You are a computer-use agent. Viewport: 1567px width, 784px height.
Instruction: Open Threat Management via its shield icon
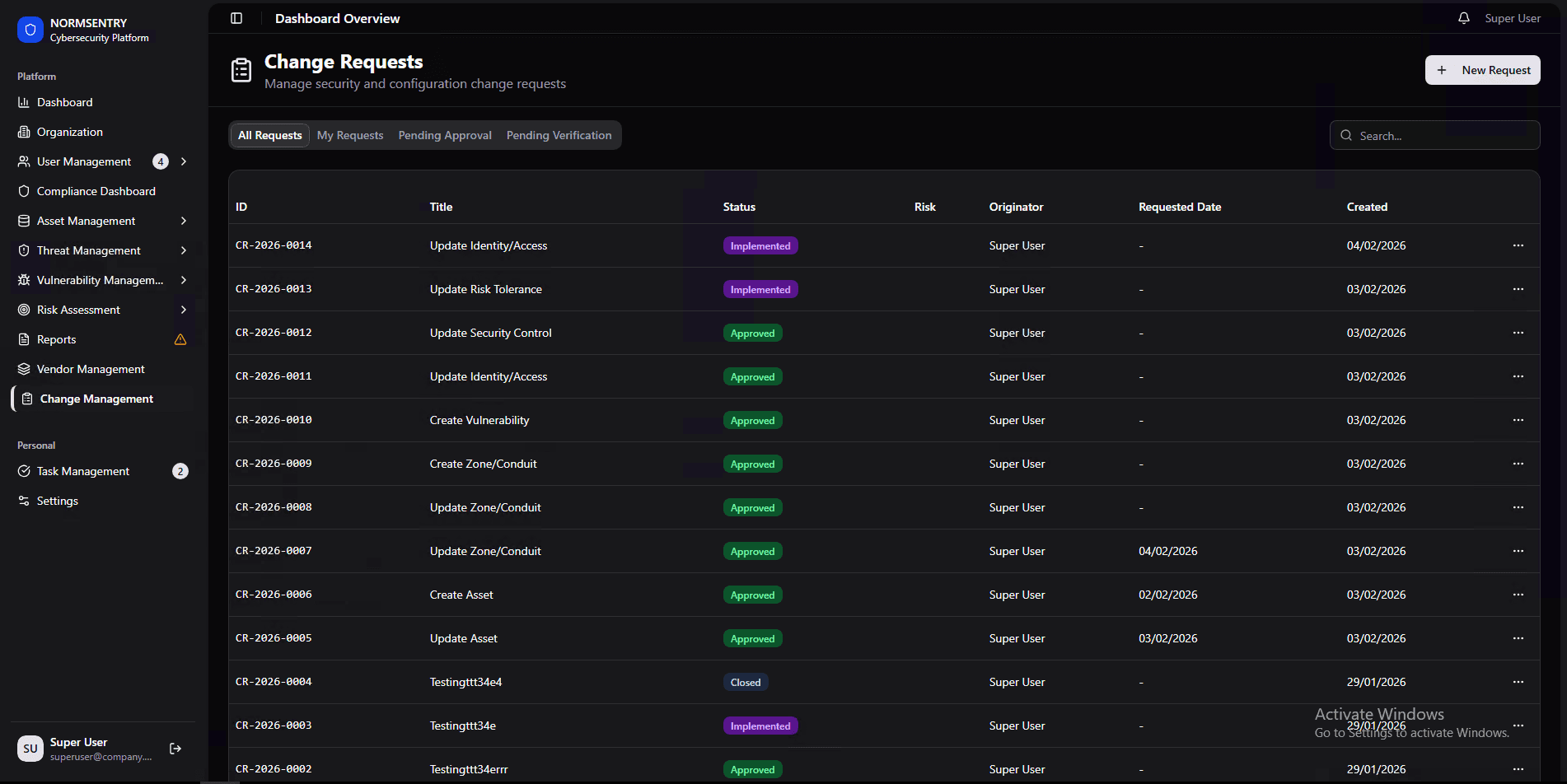point(24,250)
